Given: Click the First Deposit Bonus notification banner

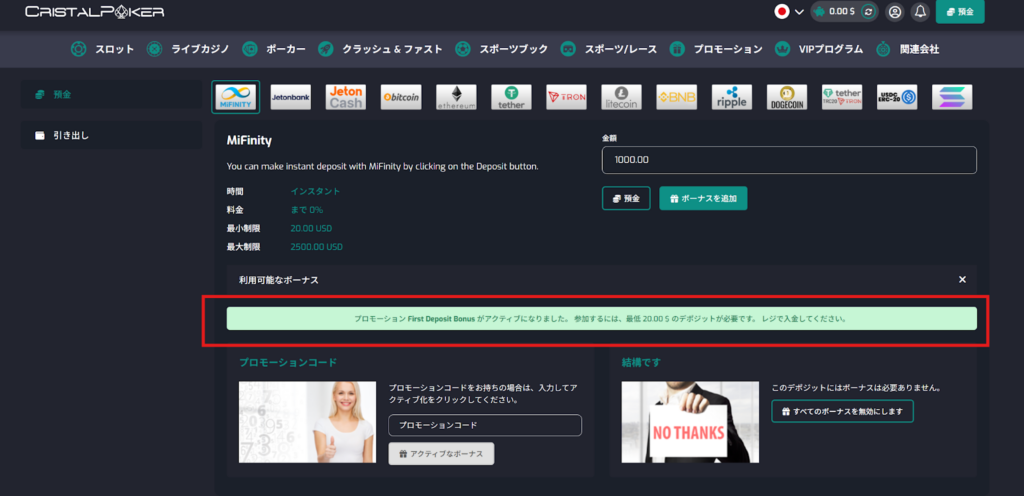Looking at the screenshot, I should (601, 318).
